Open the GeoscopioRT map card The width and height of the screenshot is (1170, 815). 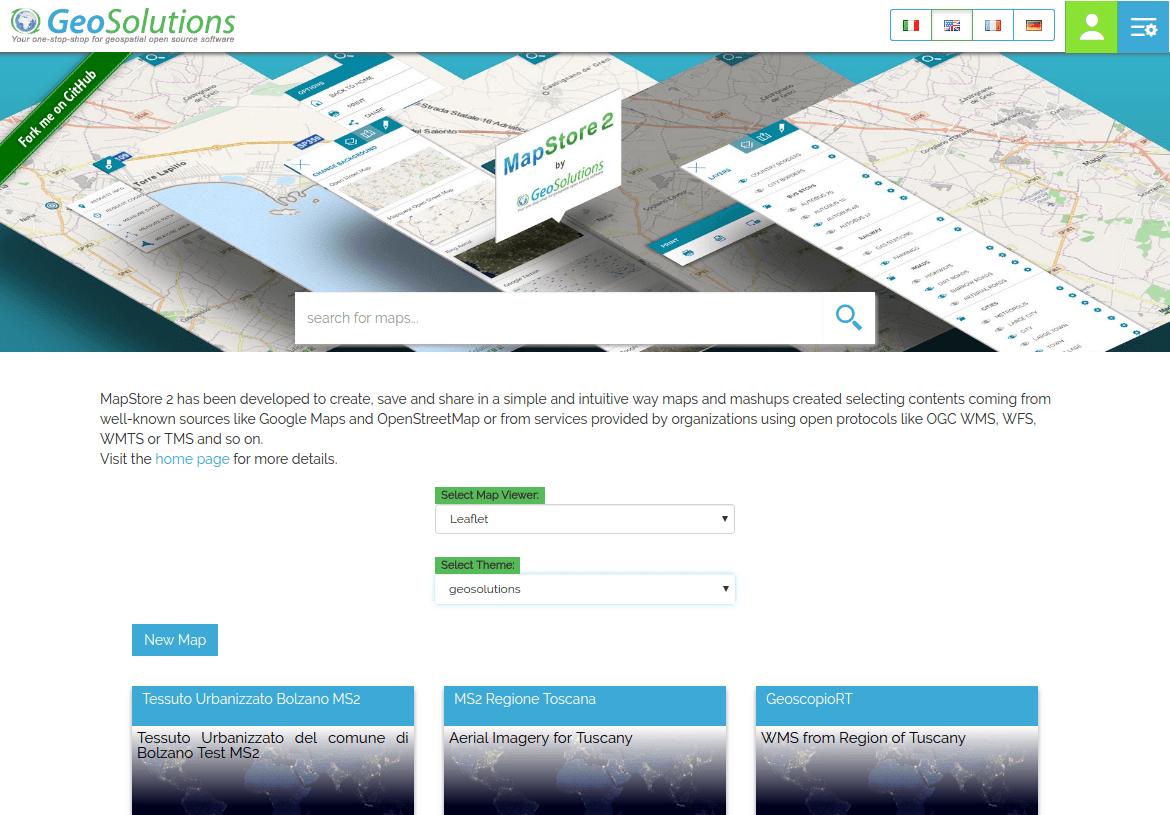tap(897, 700)
